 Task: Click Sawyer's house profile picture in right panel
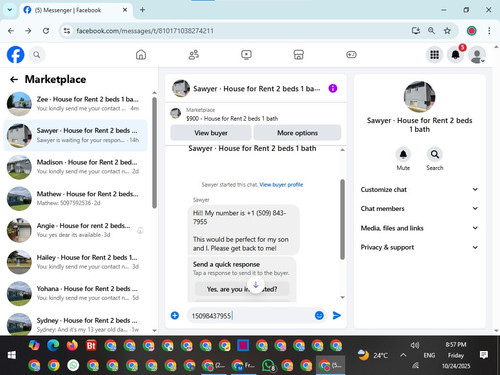(419, 97)
